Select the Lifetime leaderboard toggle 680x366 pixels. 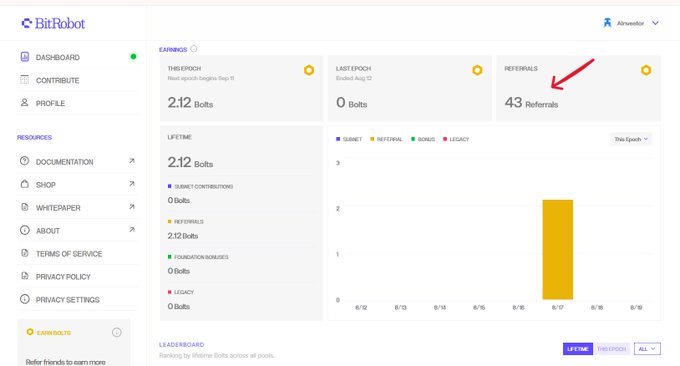(578, 349)
